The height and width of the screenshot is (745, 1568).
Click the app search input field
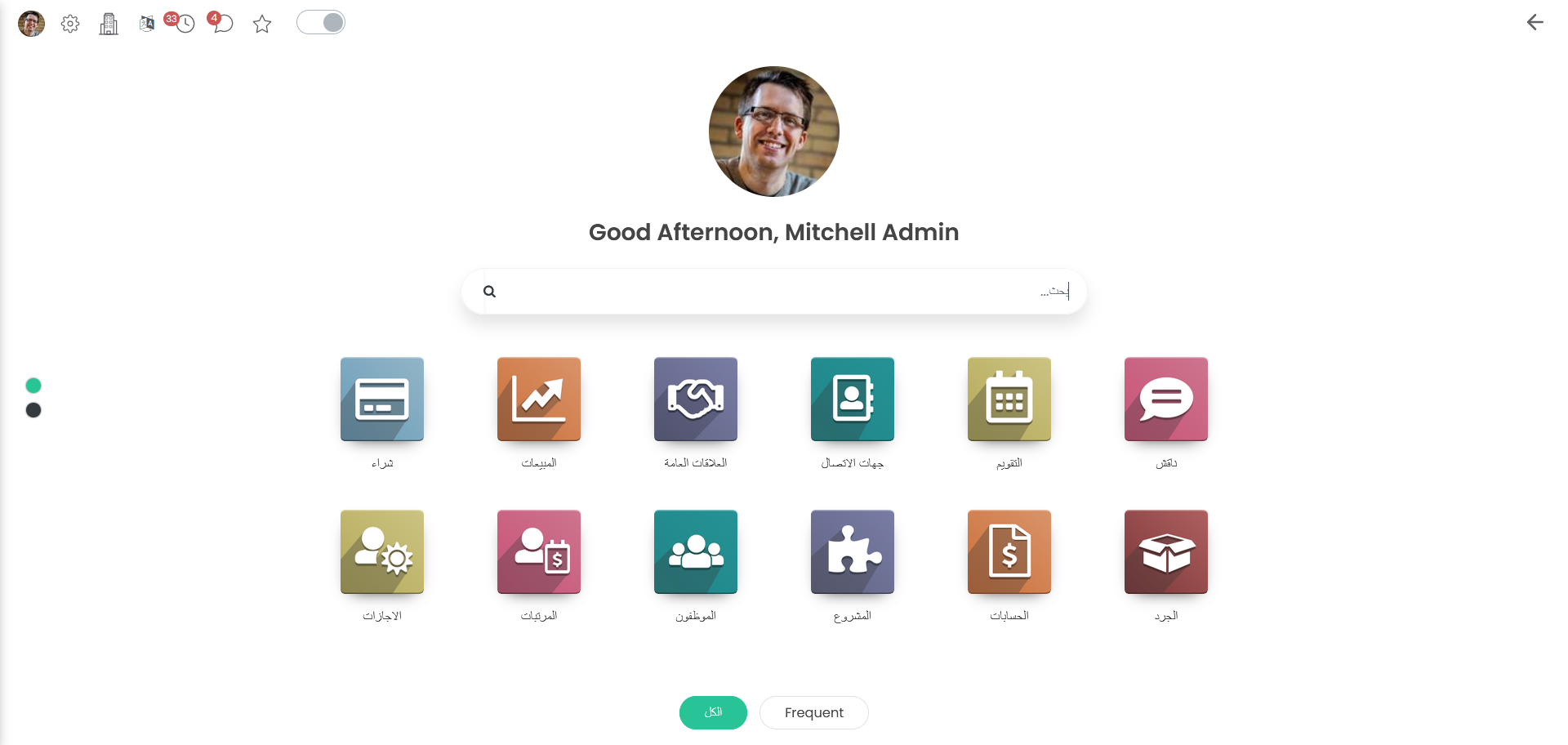774,292
